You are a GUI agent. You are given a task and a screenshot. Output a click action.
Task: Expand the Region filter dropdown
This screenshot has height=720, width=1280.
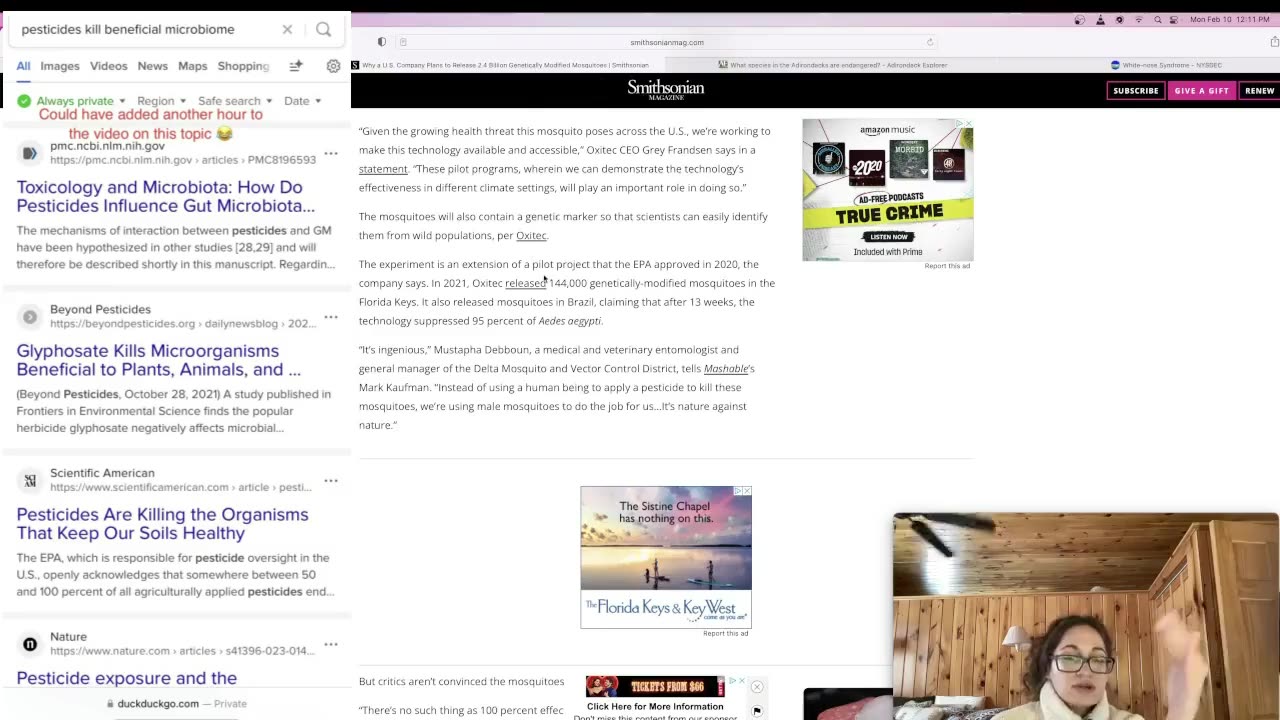[x=161, y=101]
